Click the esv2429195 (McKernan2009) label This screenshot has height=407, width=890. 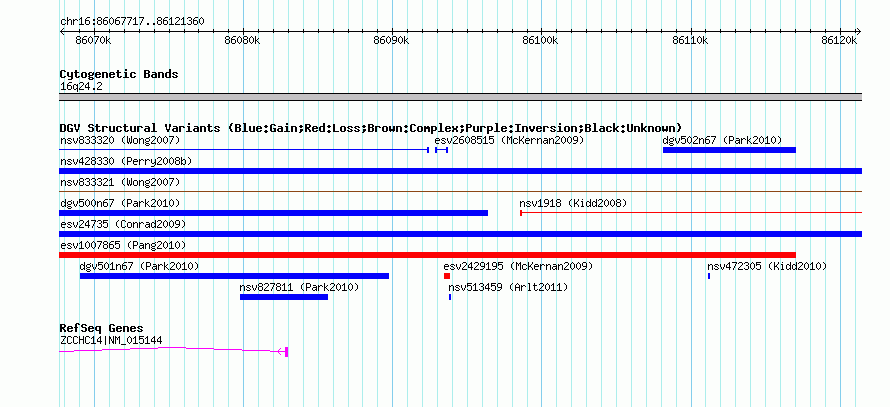518,266
